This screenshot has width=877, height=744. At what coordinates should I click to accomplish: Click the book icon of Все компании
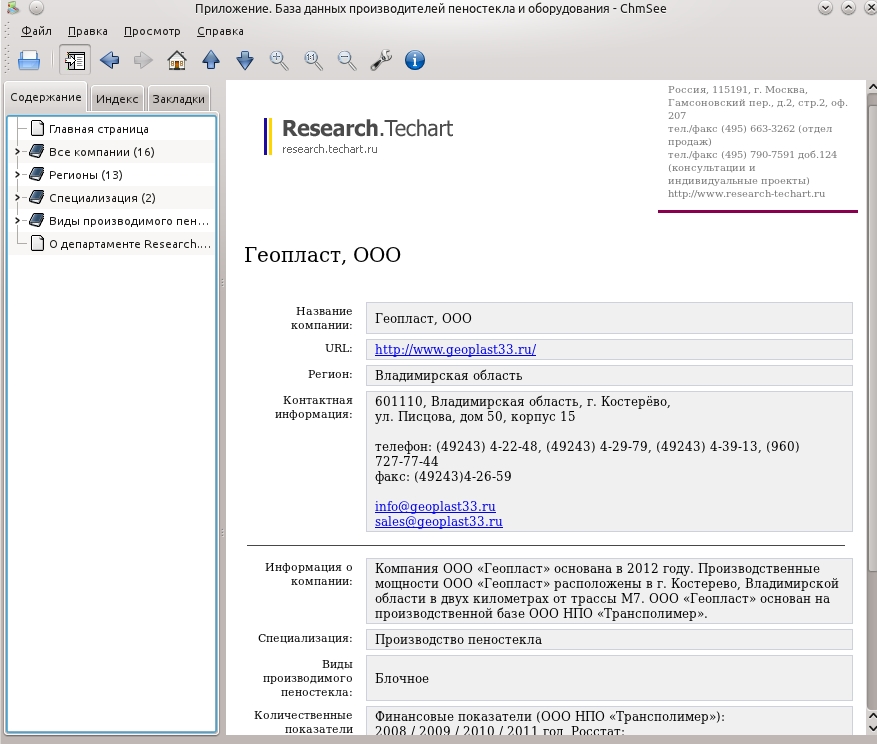click(x=37, y=151)
